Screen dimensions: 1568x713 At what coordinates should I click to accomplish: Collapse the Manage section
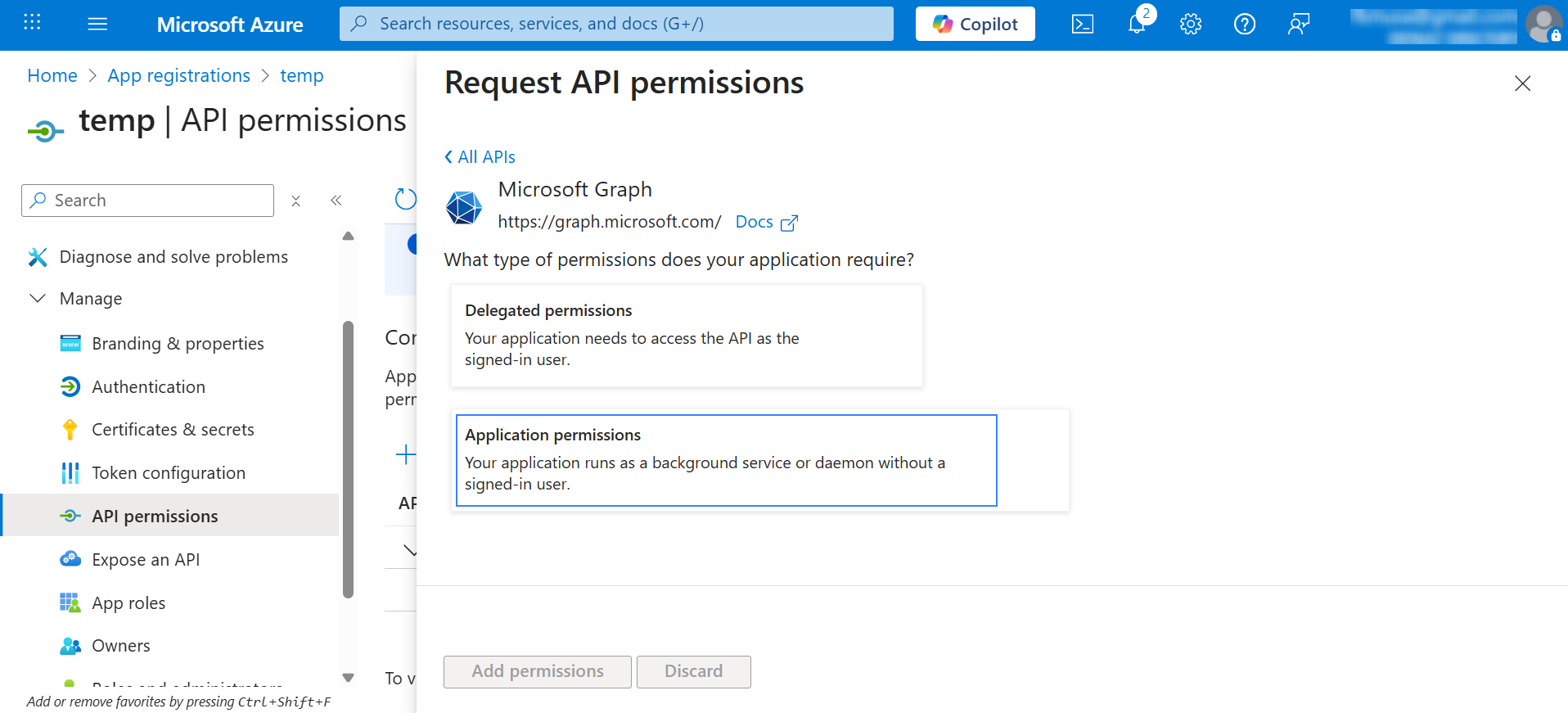click(38, 299)
